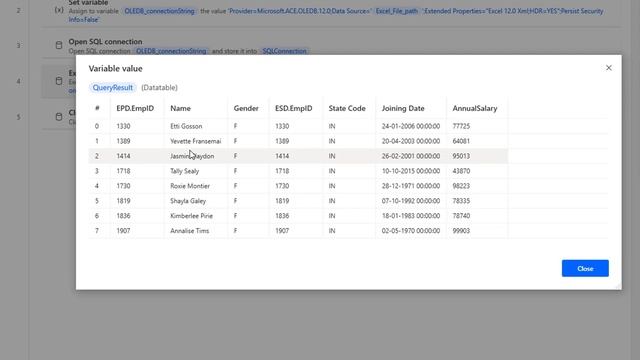Click the Gender column header
640x360 pixels.
coord(246,108)
